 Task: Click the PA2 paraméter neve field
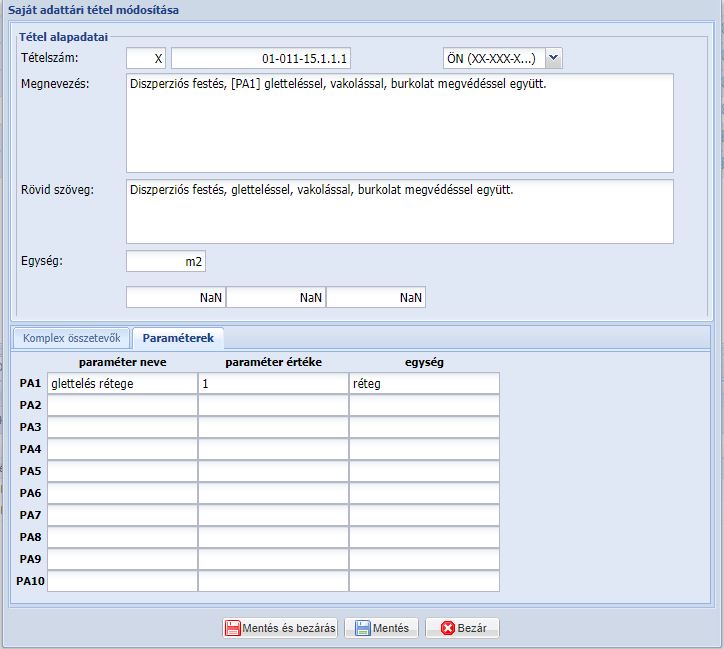[122, 405]
